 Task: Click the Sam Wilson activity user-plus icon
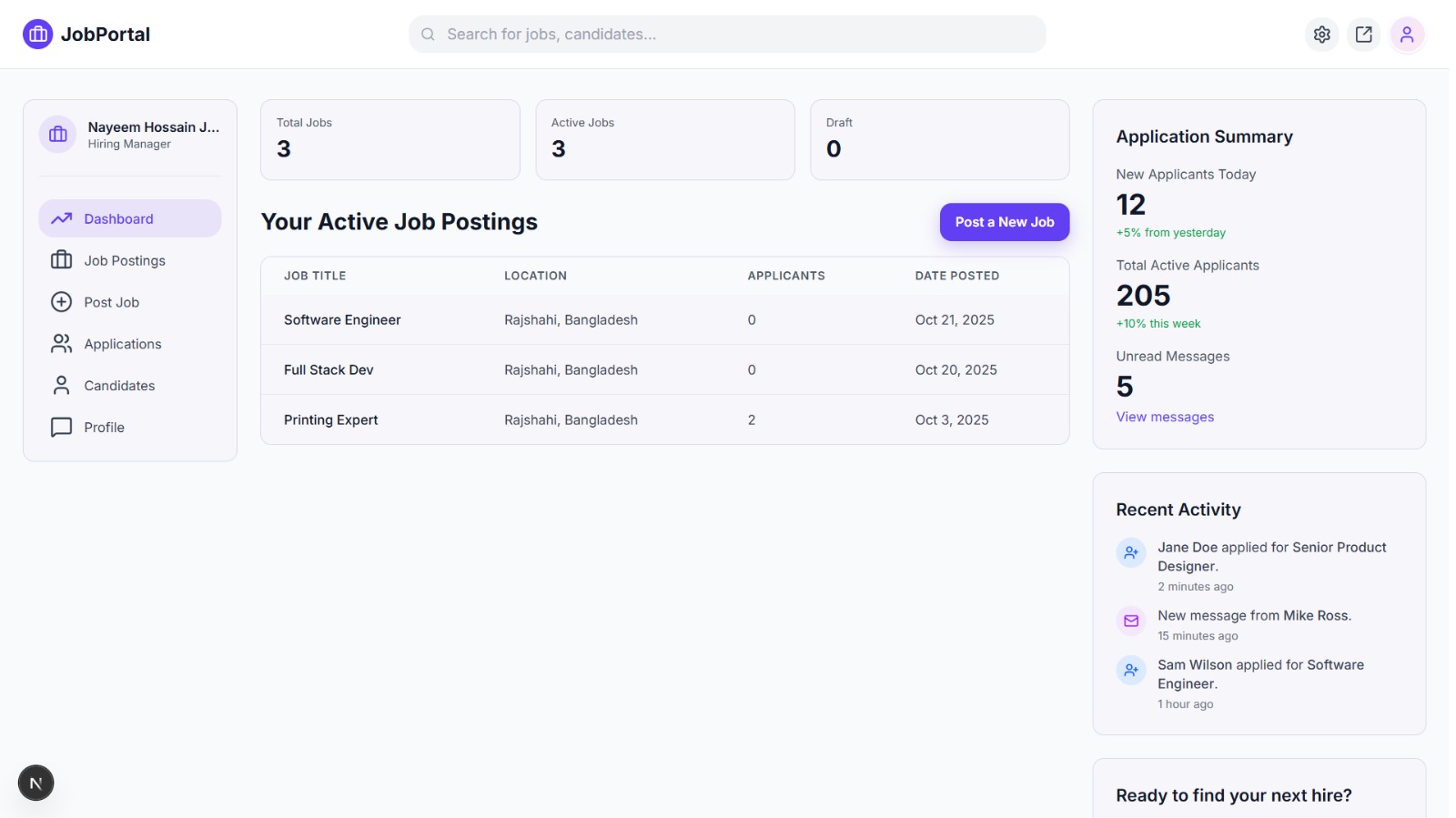pos(1131,670)
